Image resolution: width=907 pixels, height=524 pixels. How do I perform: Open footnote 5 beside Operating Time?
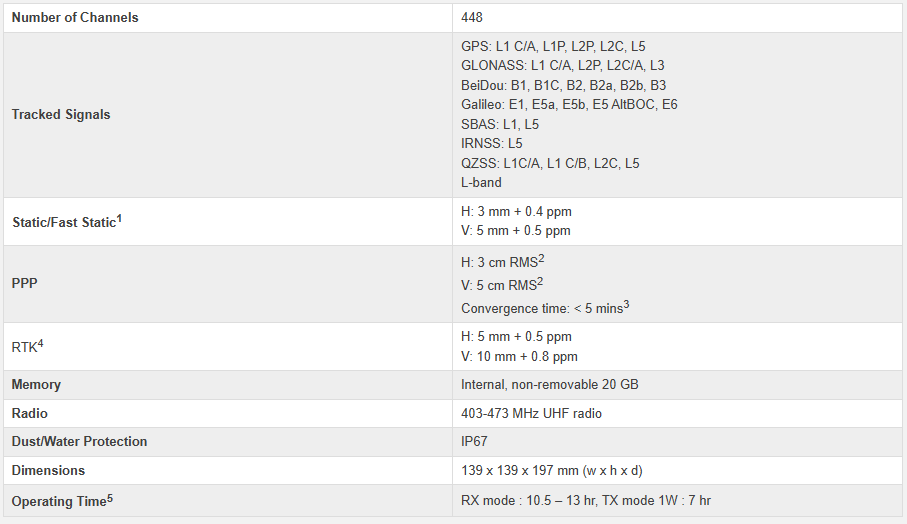pyautogui.click(x=109, y=496)
